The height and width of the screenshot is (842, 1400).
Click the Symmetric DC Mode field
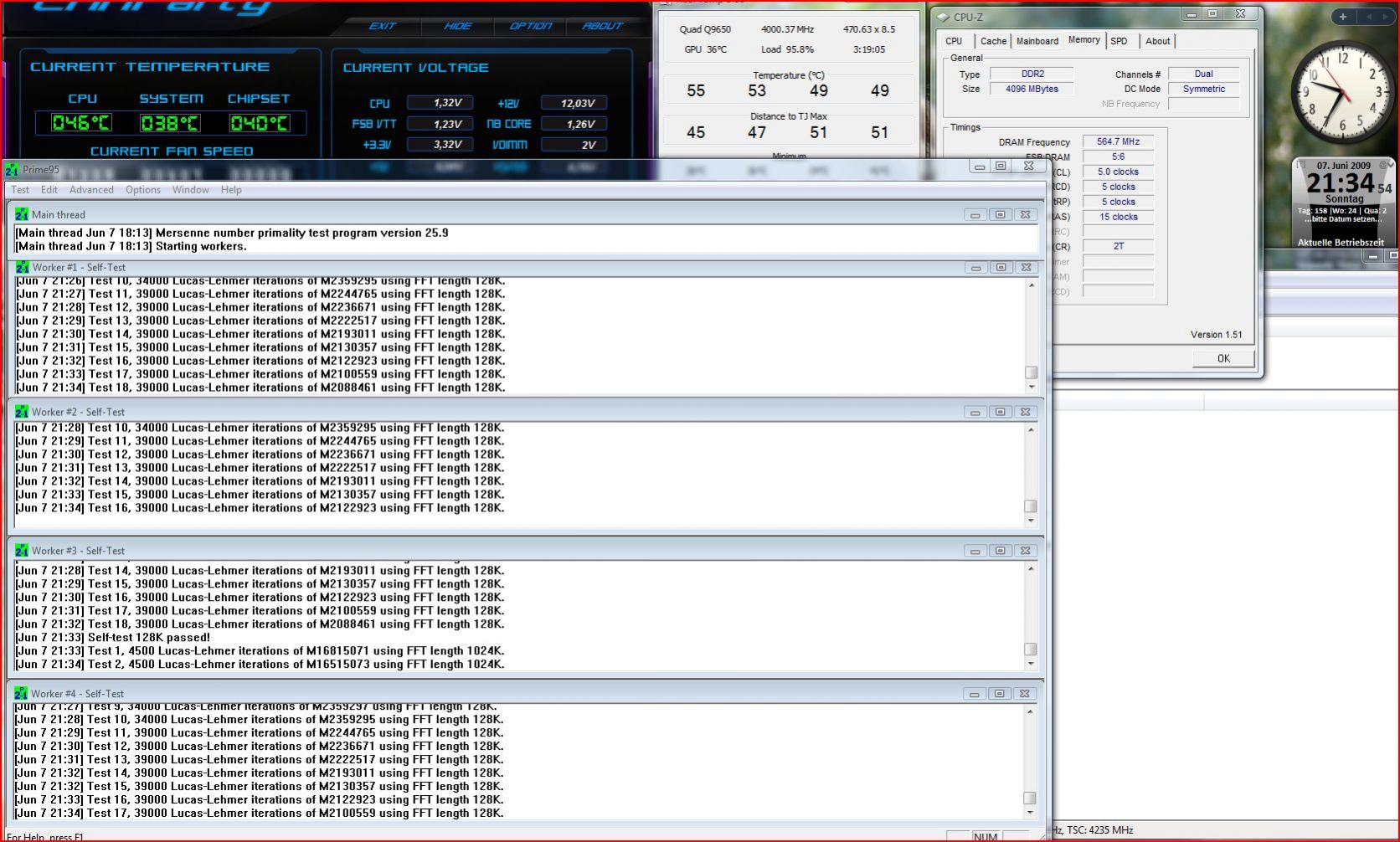1204,89
